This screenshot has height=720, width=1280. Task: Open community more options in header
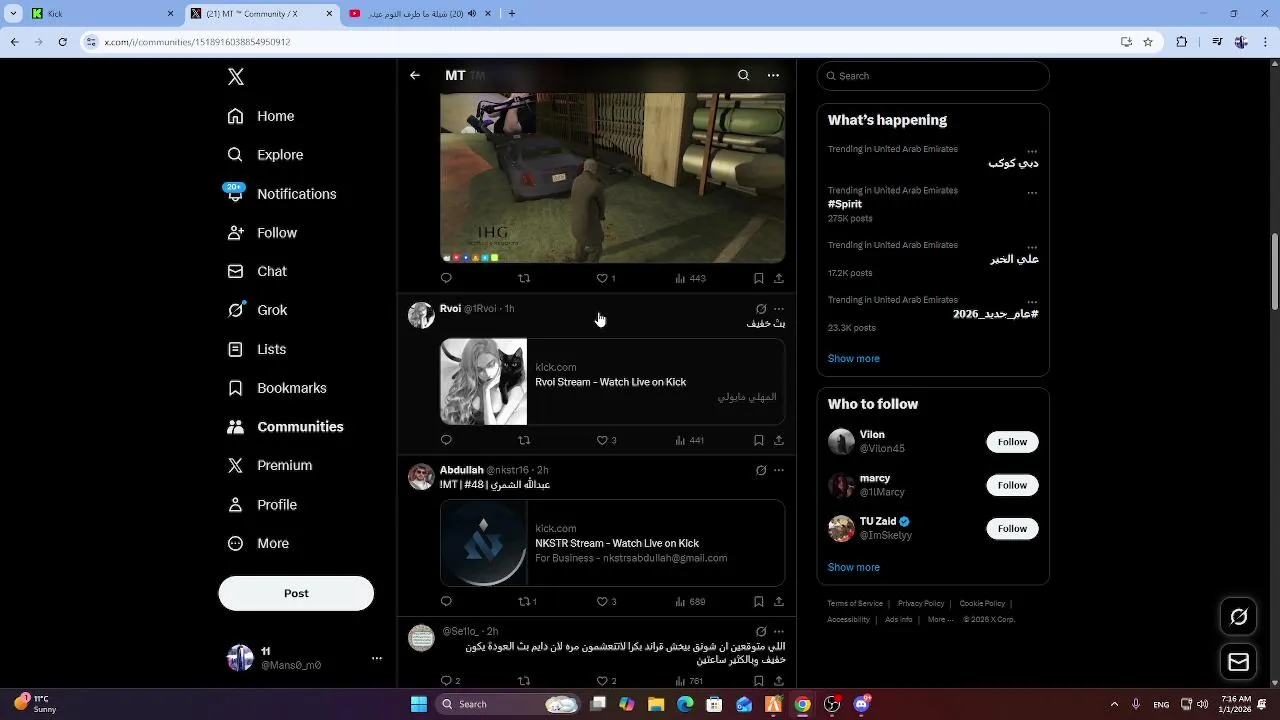pyautogui.click(x=773, y=75)
